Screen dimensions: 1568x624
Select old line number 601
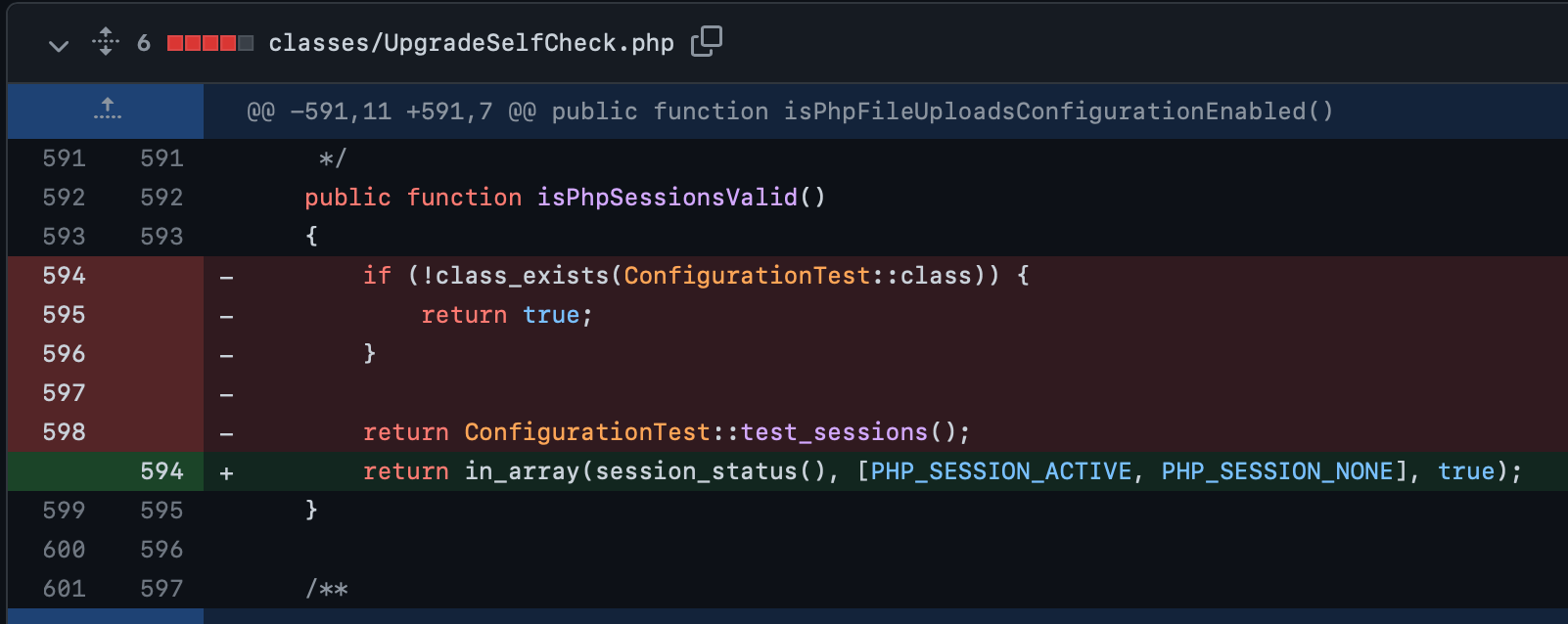point(64,589)
